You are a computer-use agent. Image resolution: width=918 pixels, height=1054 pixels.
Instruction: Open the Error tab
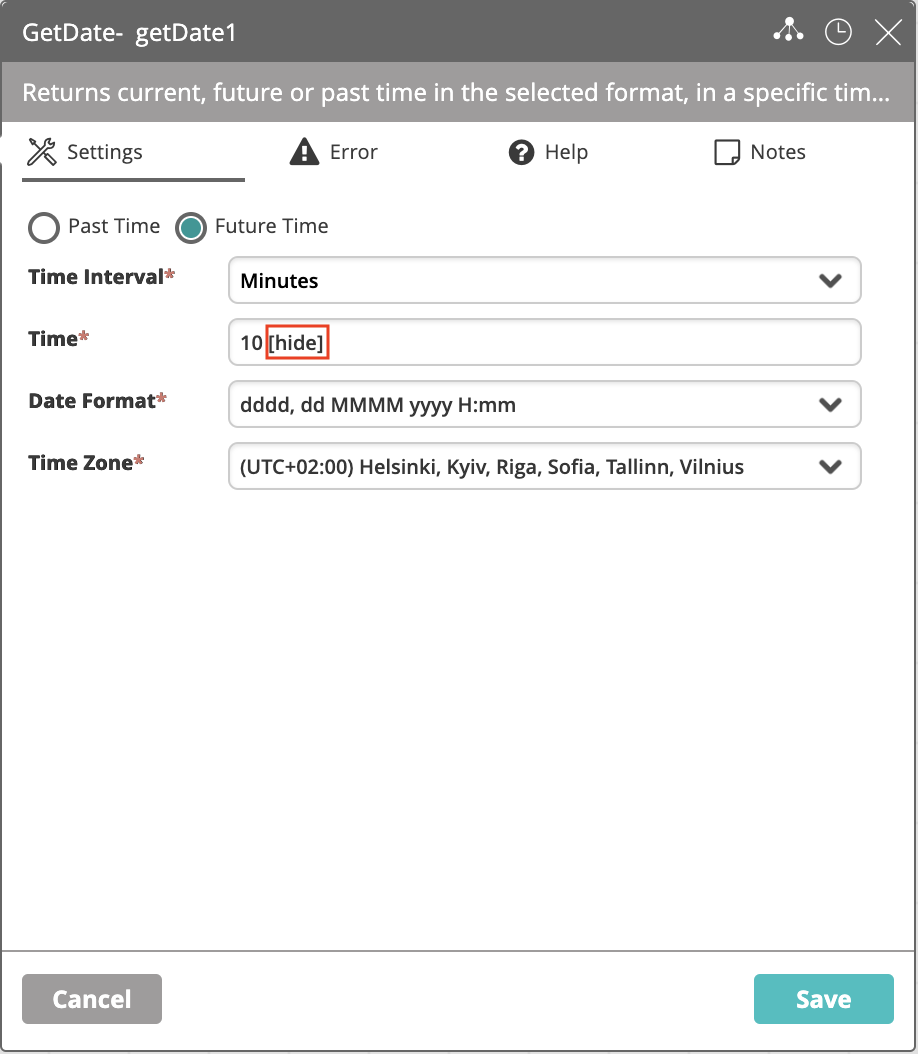[334, 152]
